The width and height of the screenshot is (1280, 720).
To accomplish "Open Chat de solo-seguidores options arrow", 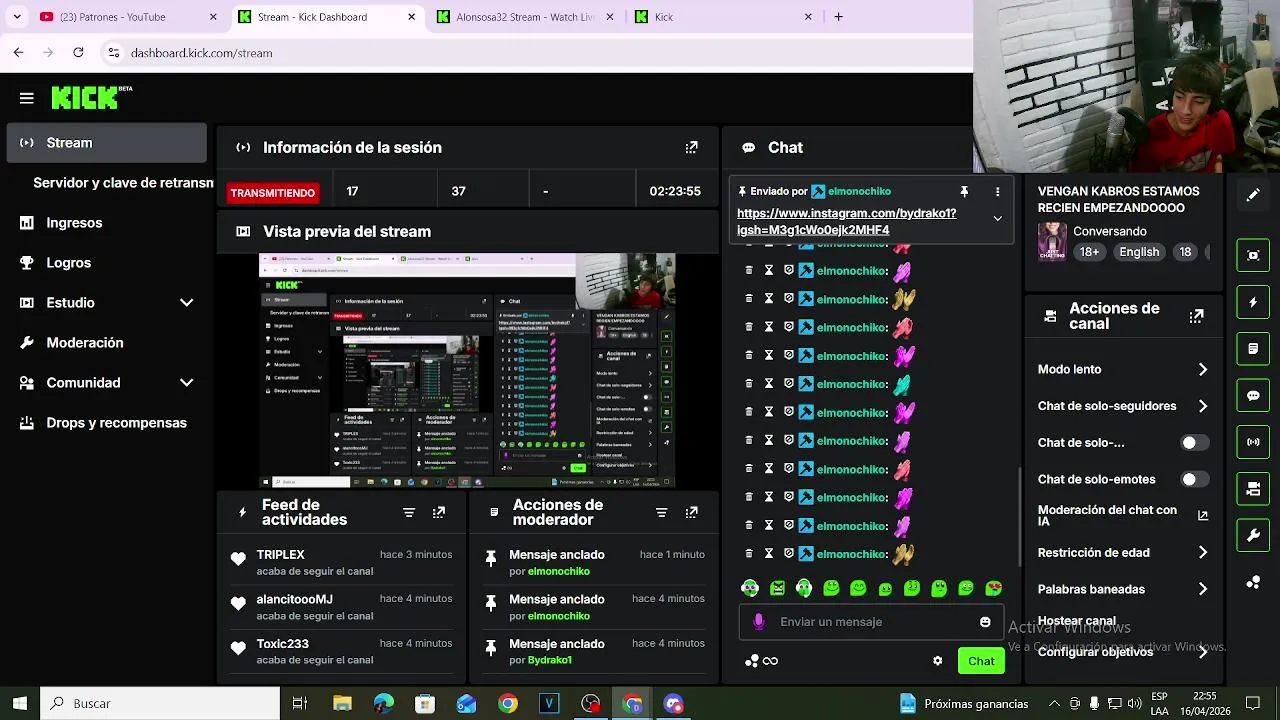I will [x=1202, y=406].
